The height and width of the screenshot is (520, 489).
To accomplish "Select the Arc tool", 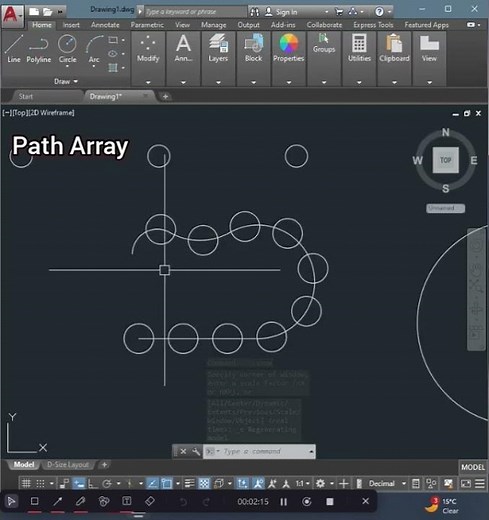I will coord(94,49).
